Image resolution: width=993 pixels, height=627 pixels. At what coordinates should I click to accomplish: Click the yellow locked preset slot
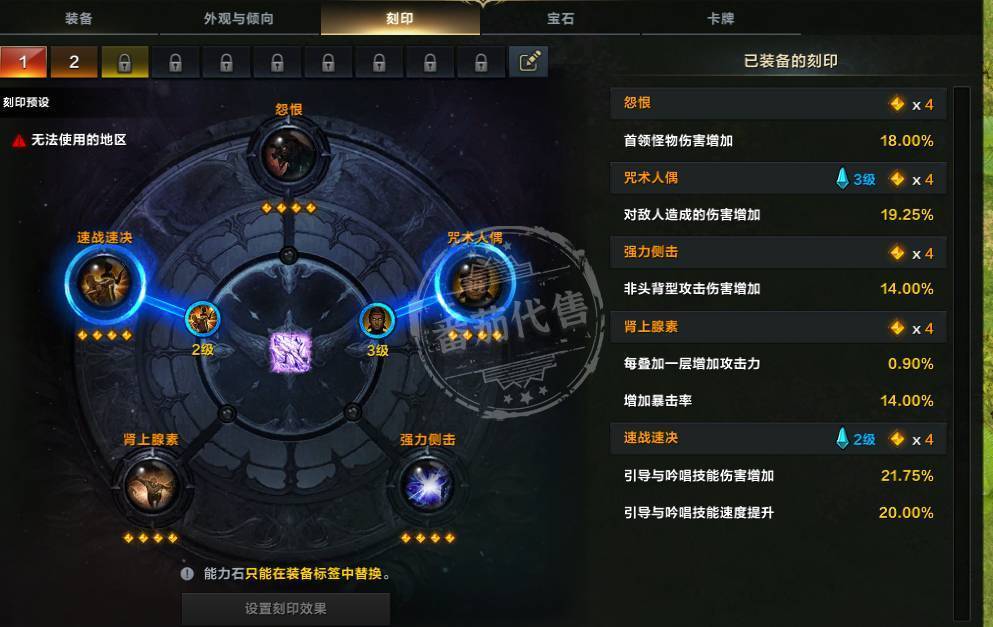[125, 62]
